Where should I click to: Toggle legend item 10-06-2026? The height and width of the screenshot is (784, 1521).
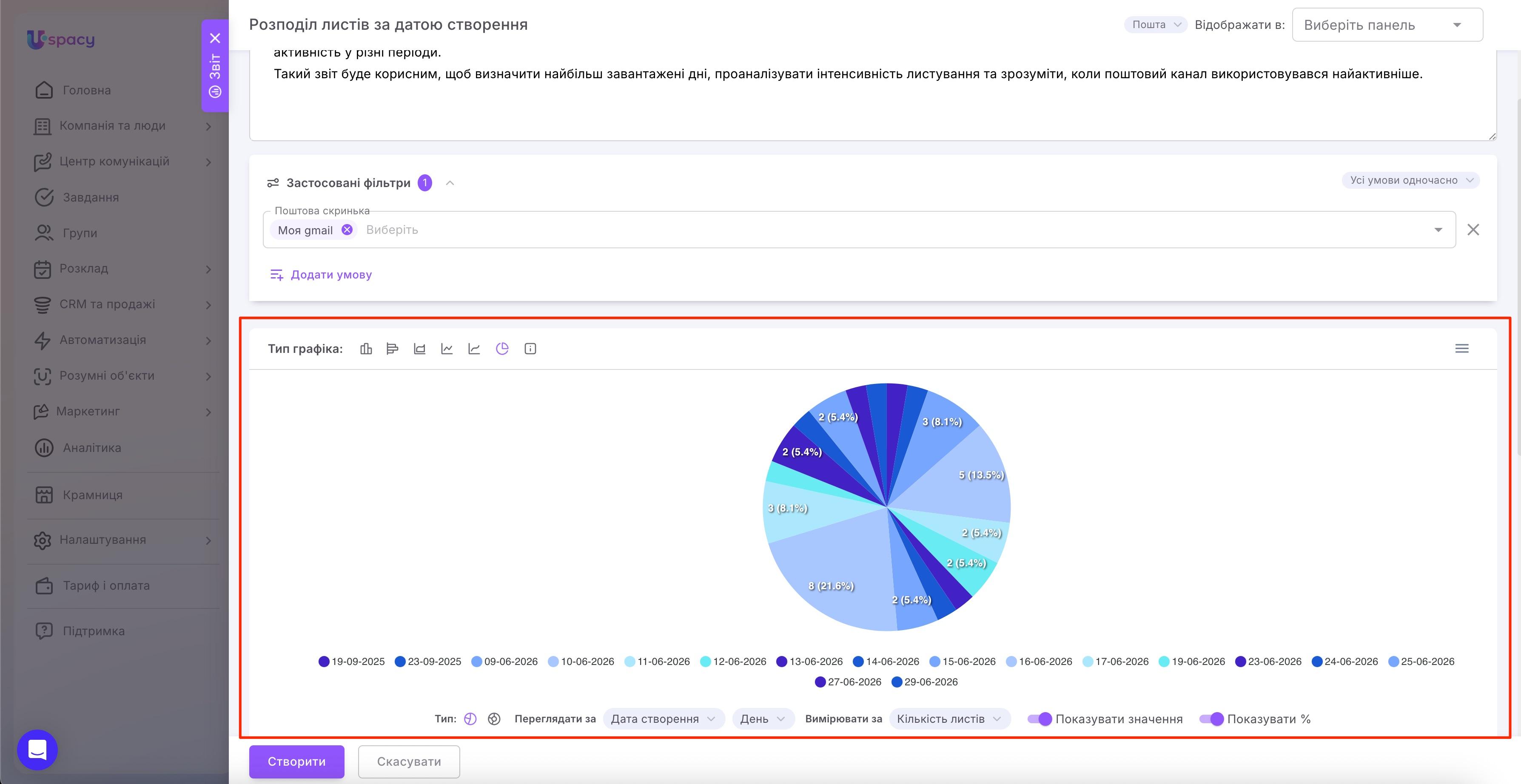pos(581,661)
